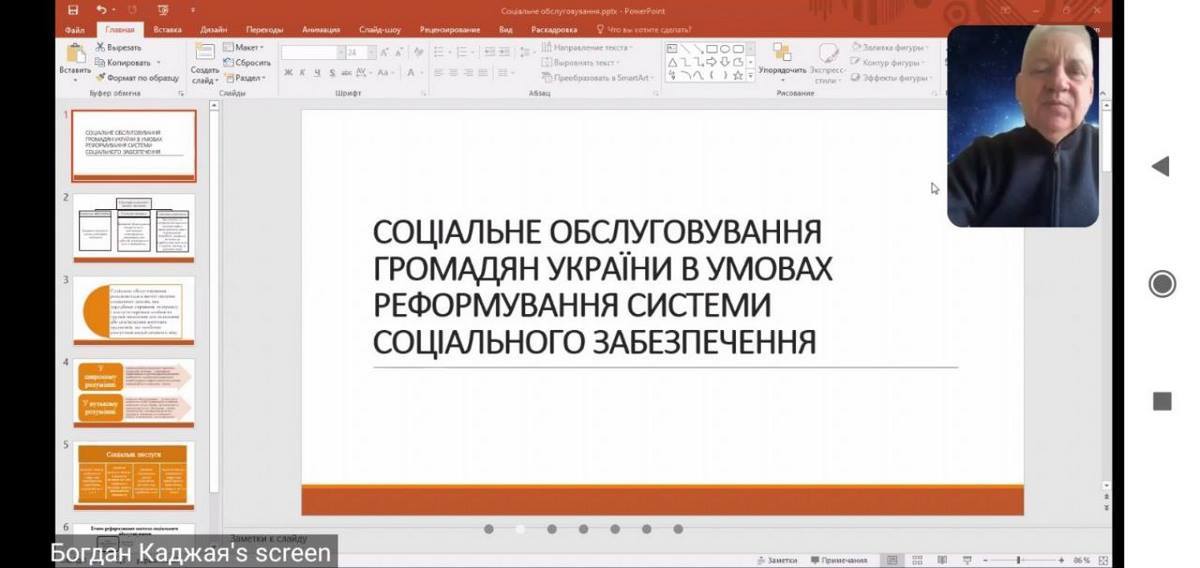This screenshot has height=568, width=1200.
Task: Toggle bold Ж formatting
Action: coord(288,73)
